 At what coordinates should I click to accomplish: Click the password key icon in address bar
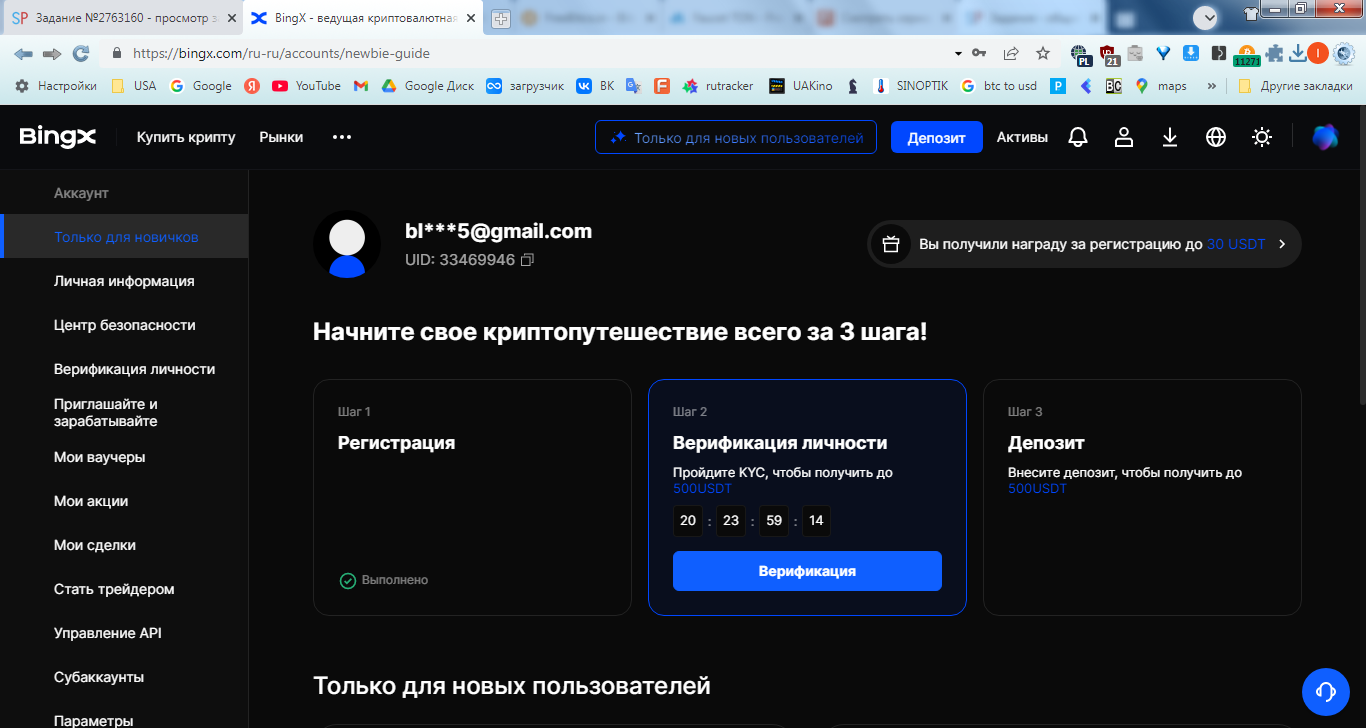tap(980, 53)
